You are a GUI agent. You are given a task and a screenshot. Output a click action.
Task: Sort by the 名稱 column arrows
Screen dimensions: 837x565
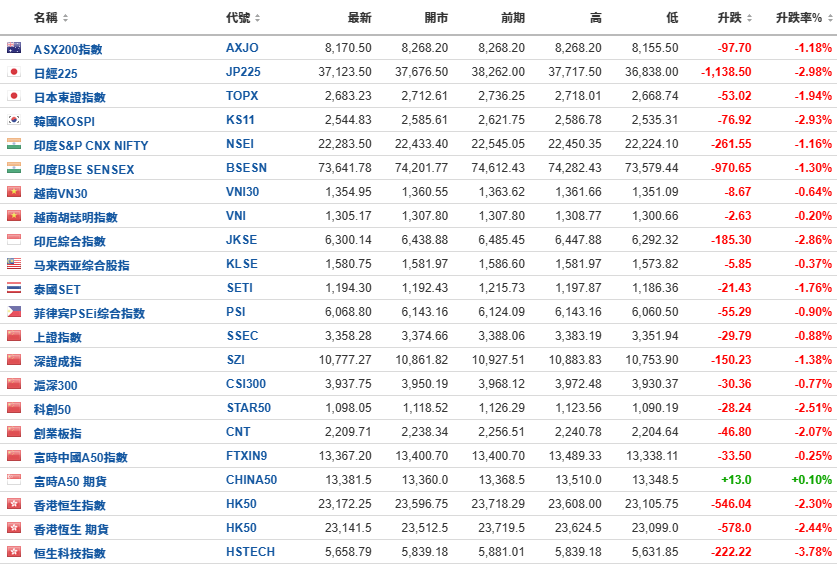65,18
